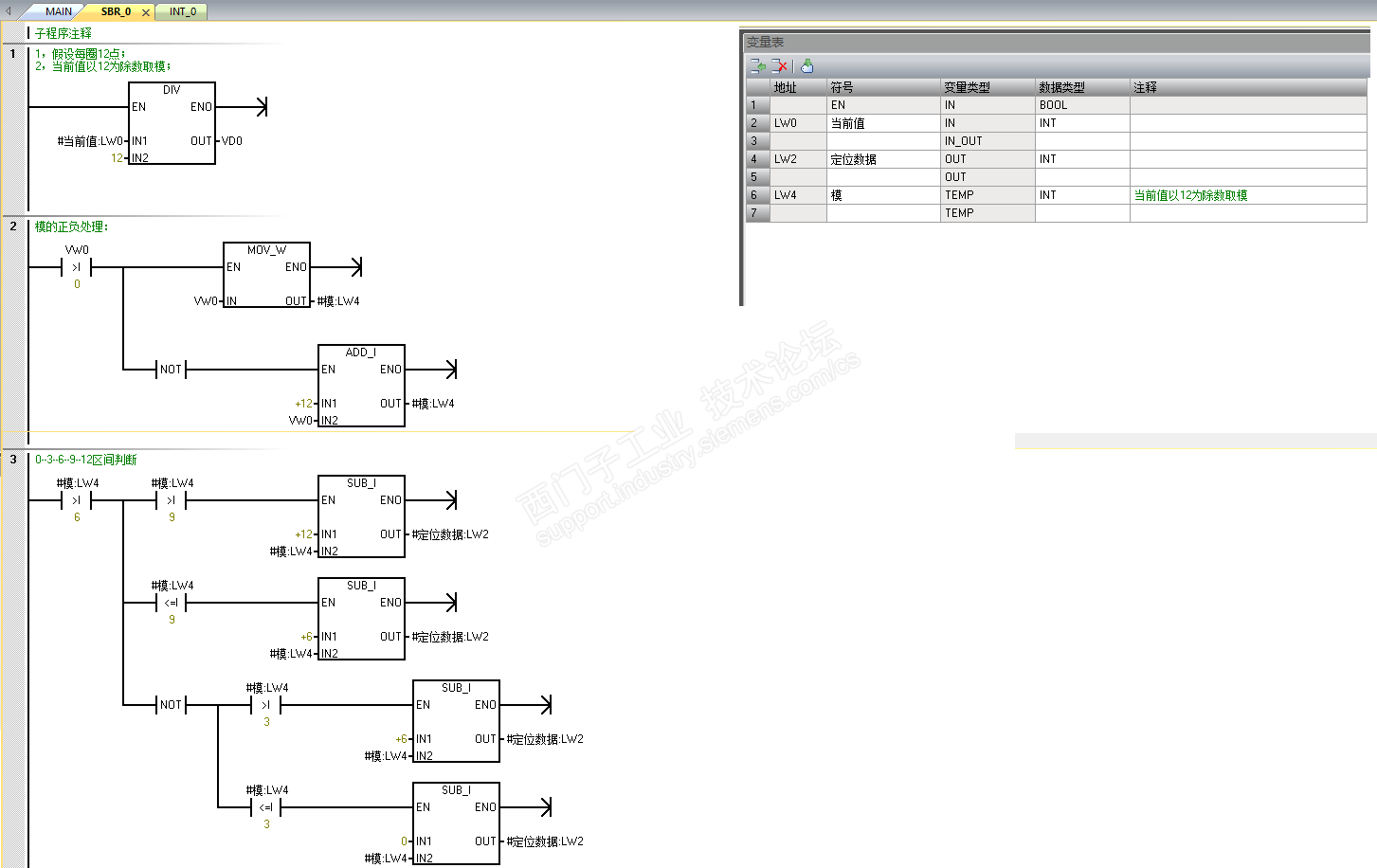Image resolution: width=1377 pixels, height=868 pixels.
Task: Click the 子程序注释 subroutine comment
Action: tap(63, 33)
